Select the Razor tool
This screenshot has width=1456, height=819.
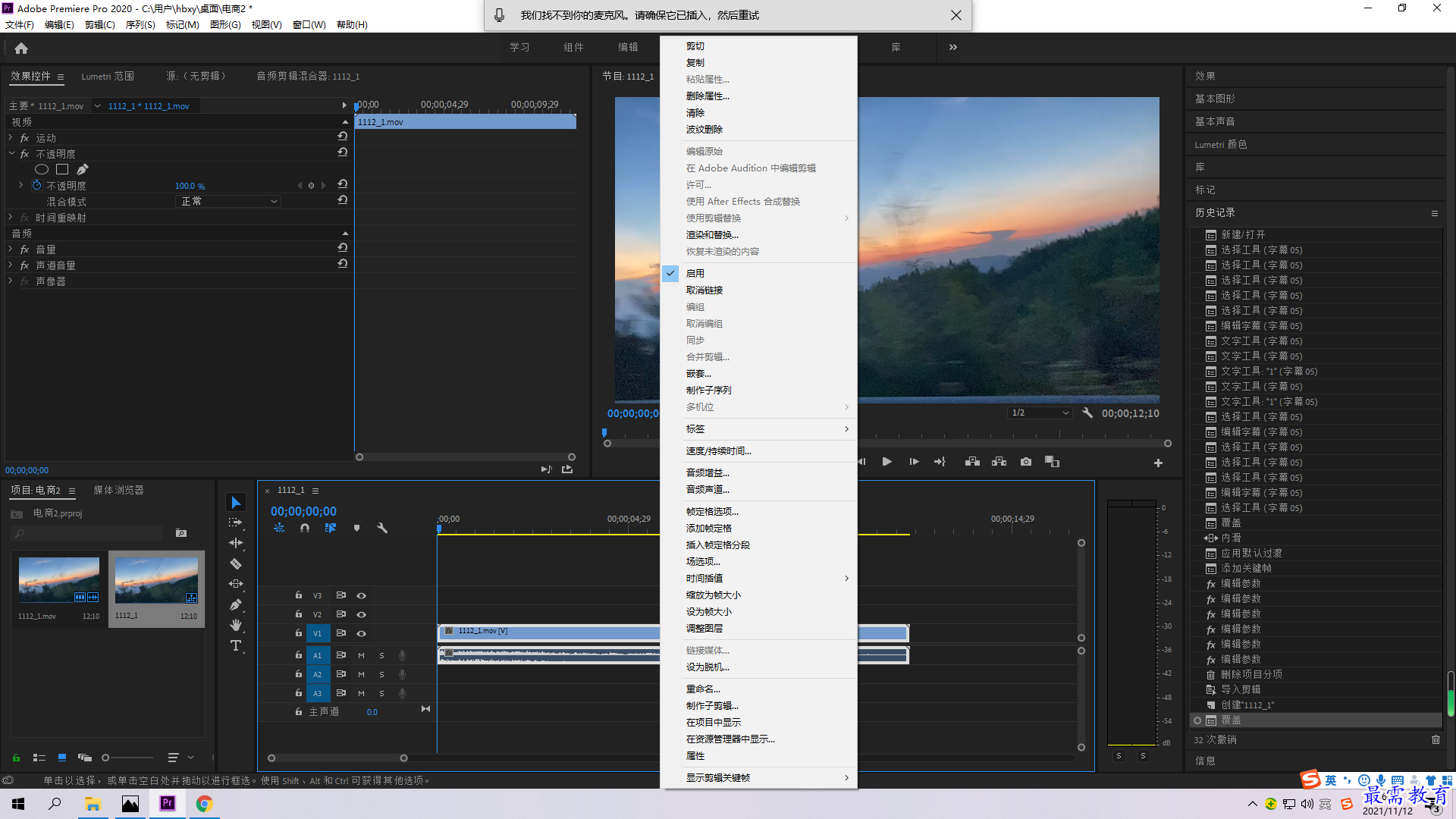(x=236, y=563)
